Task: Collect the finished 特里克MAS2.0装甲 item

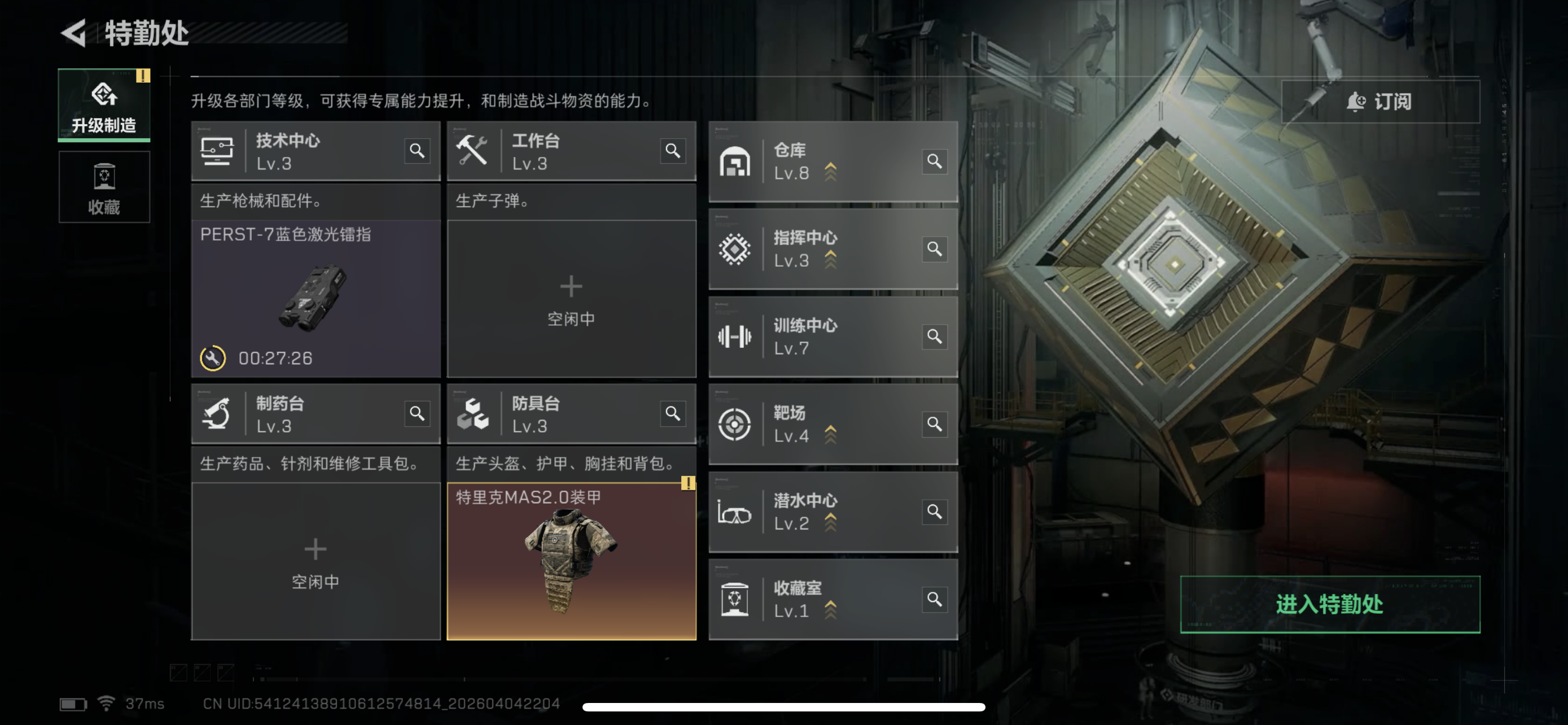Action: coord(571,561)
